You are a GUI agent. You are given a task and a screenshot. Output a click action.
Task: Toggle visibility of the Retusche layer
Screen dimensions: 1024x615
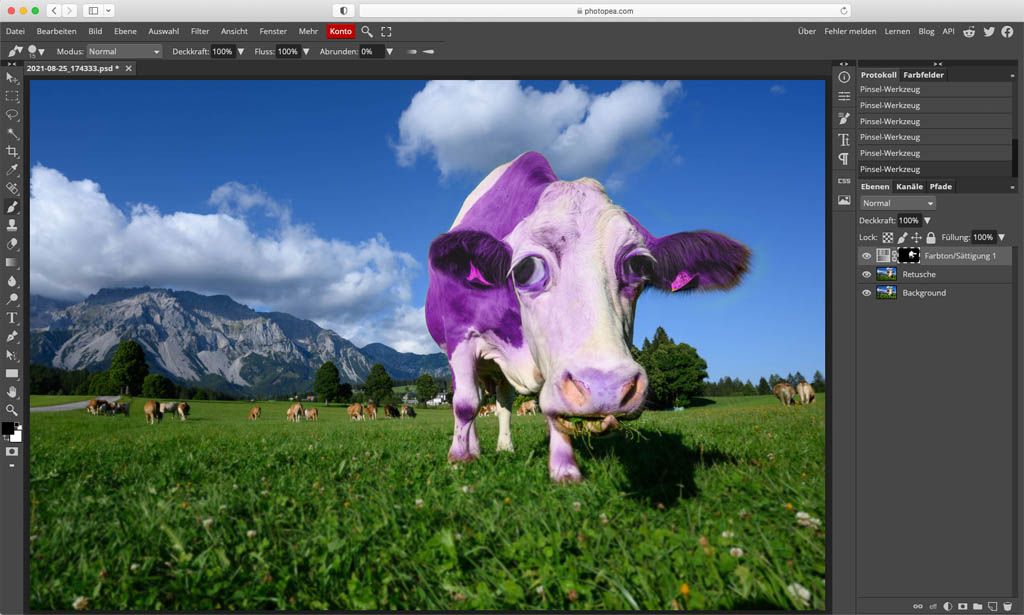click(866, 274)
